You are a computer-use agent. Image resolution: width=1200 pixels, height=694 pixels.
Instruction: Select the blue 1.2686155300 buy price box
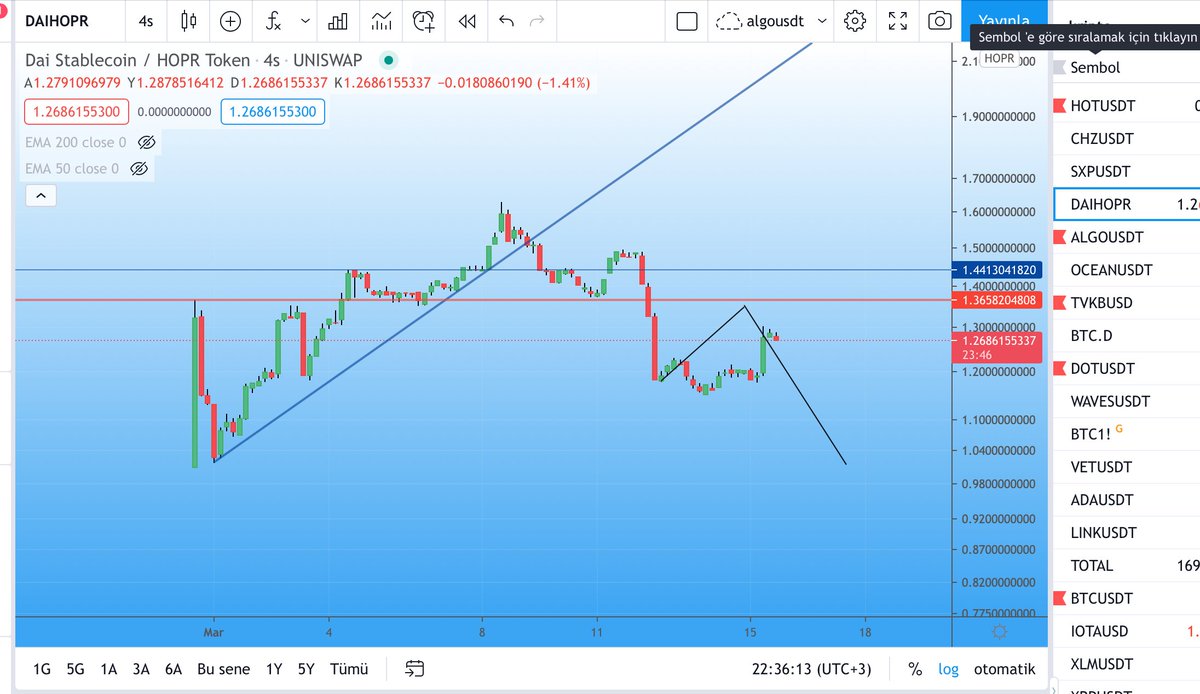[272, 112]
